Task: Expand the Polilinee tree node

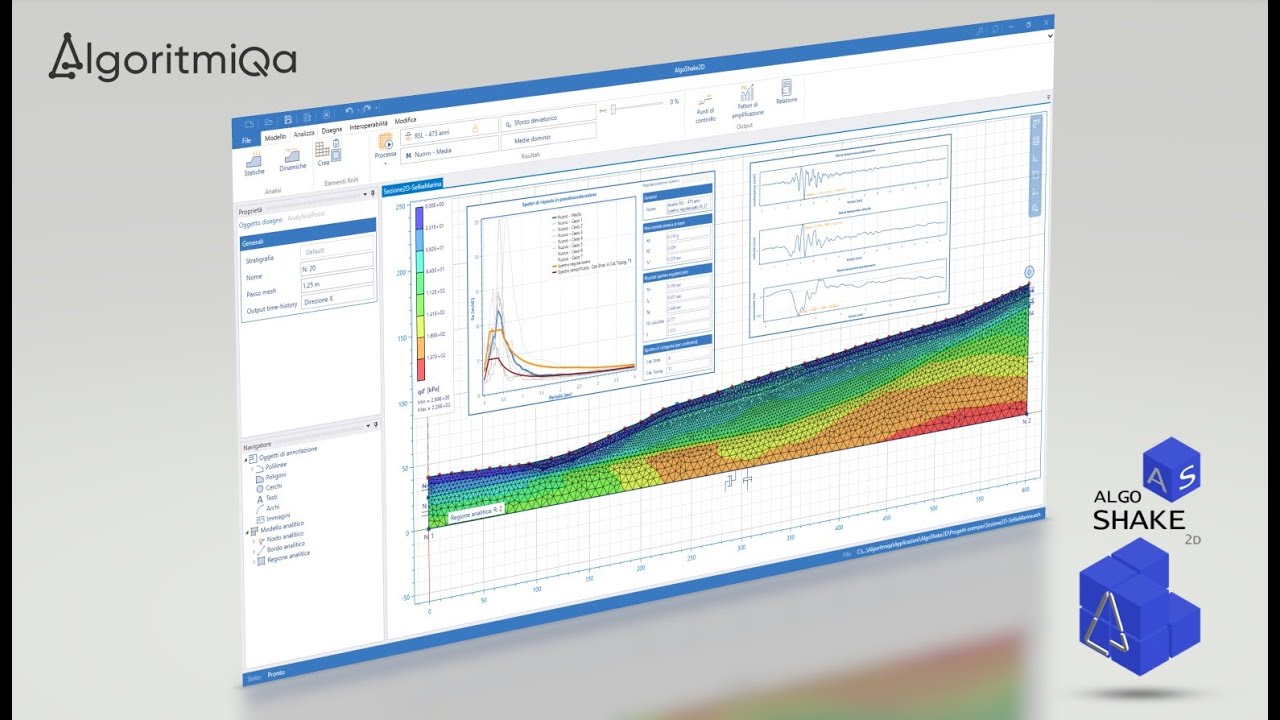Action: (x=253, y=468)
